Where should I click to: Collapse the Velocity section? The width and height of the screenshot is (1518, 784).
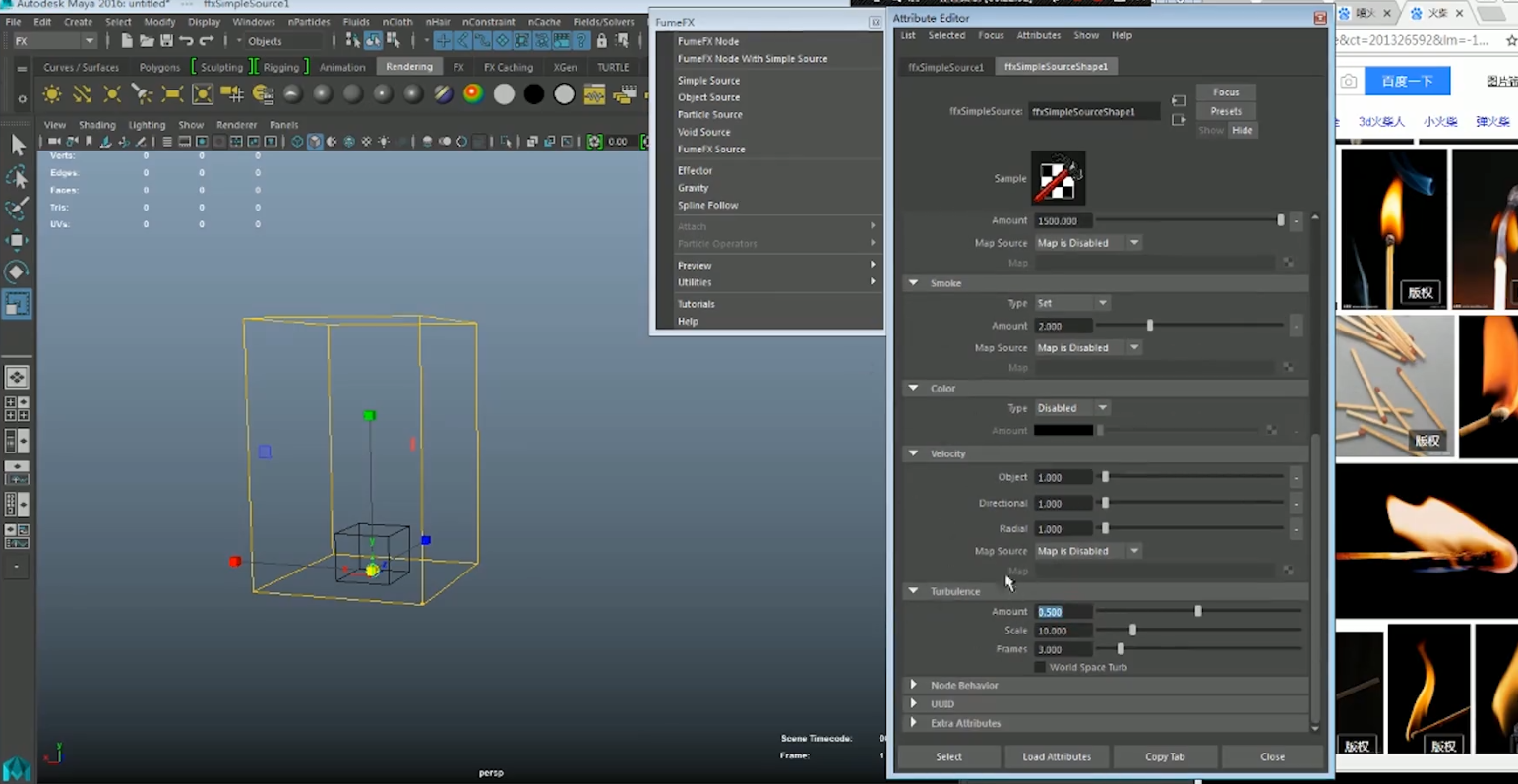(x=913, y=453)
